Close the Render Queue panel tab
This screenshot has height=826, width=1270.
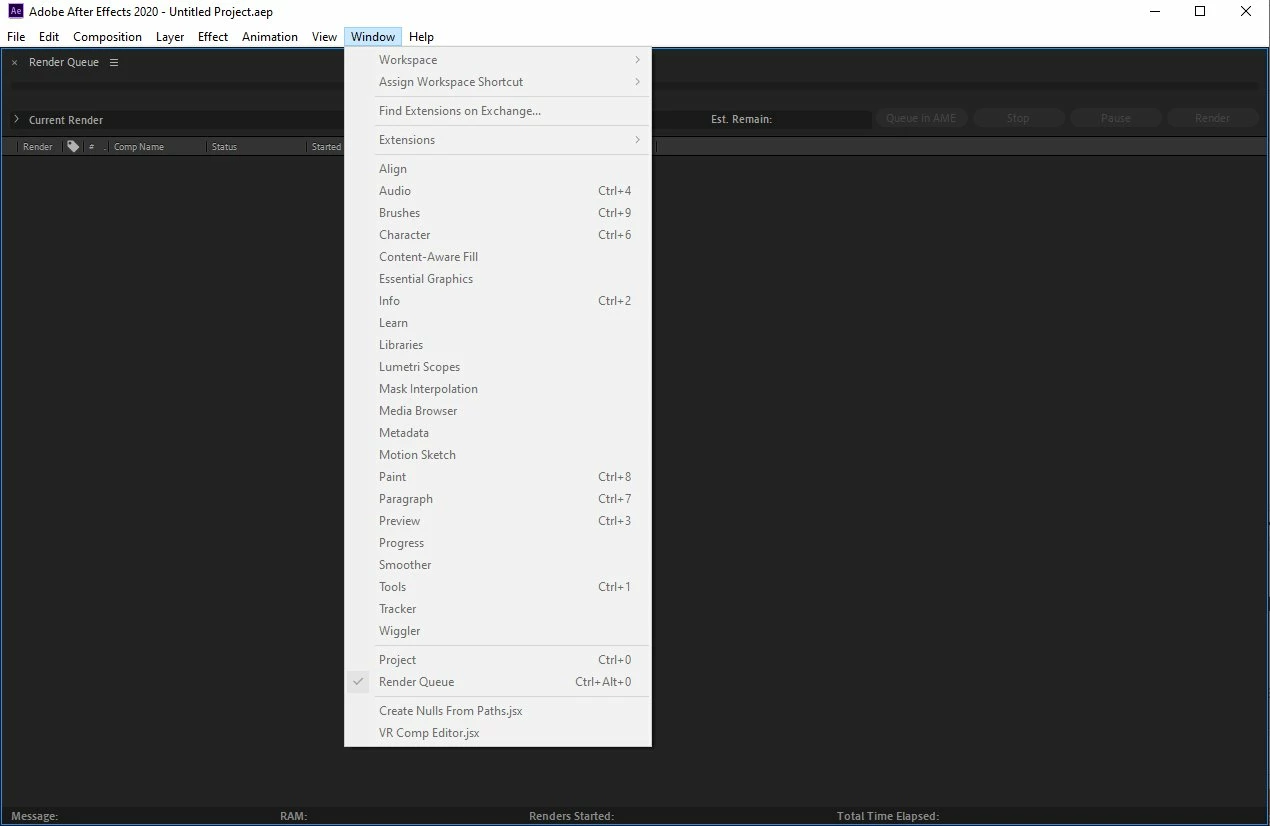click(x=14, y=63)
